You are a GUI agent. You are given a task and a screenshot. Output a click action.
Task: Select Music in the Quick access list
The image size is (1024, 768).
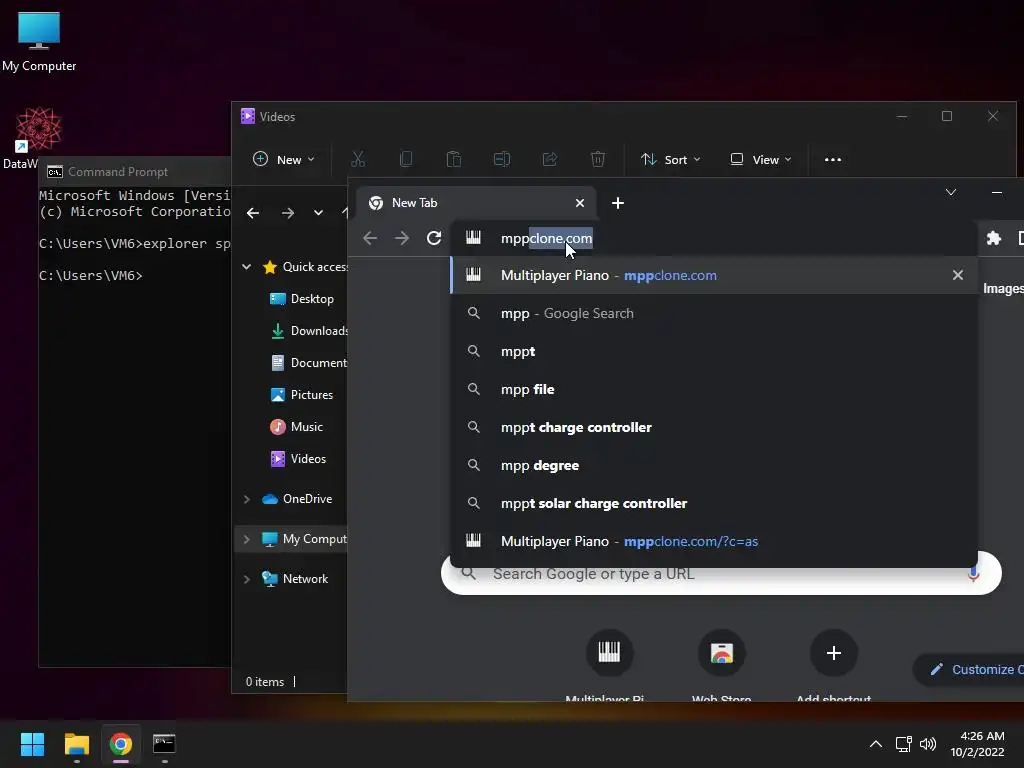296,426
